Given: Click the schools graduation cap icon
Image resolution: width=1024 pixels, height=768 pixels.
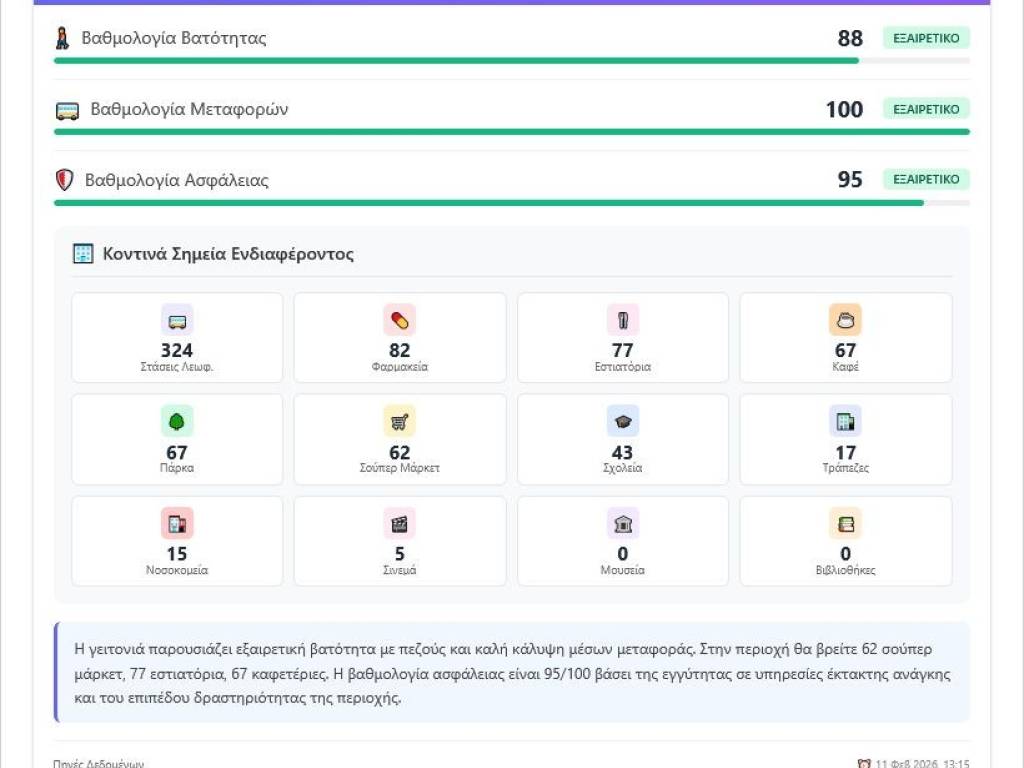Looking at the screenshot, I should (622, 422).
